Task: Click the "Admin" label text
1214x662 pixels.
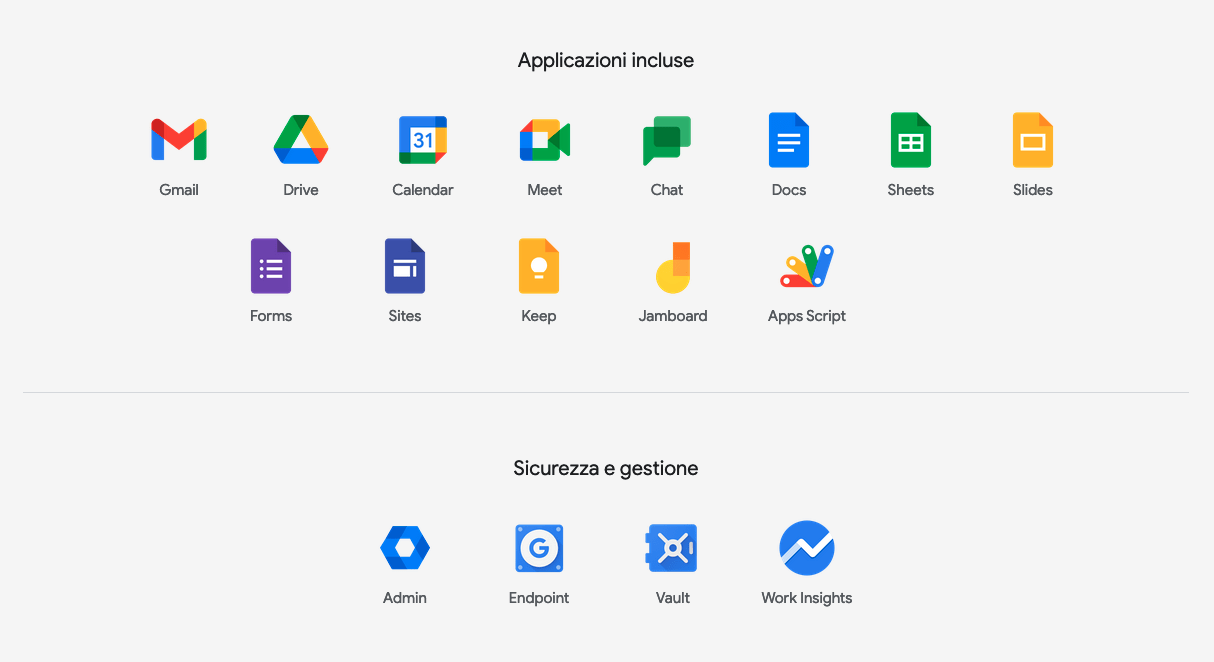Action: pyautogui.click(x=405, y=598)
